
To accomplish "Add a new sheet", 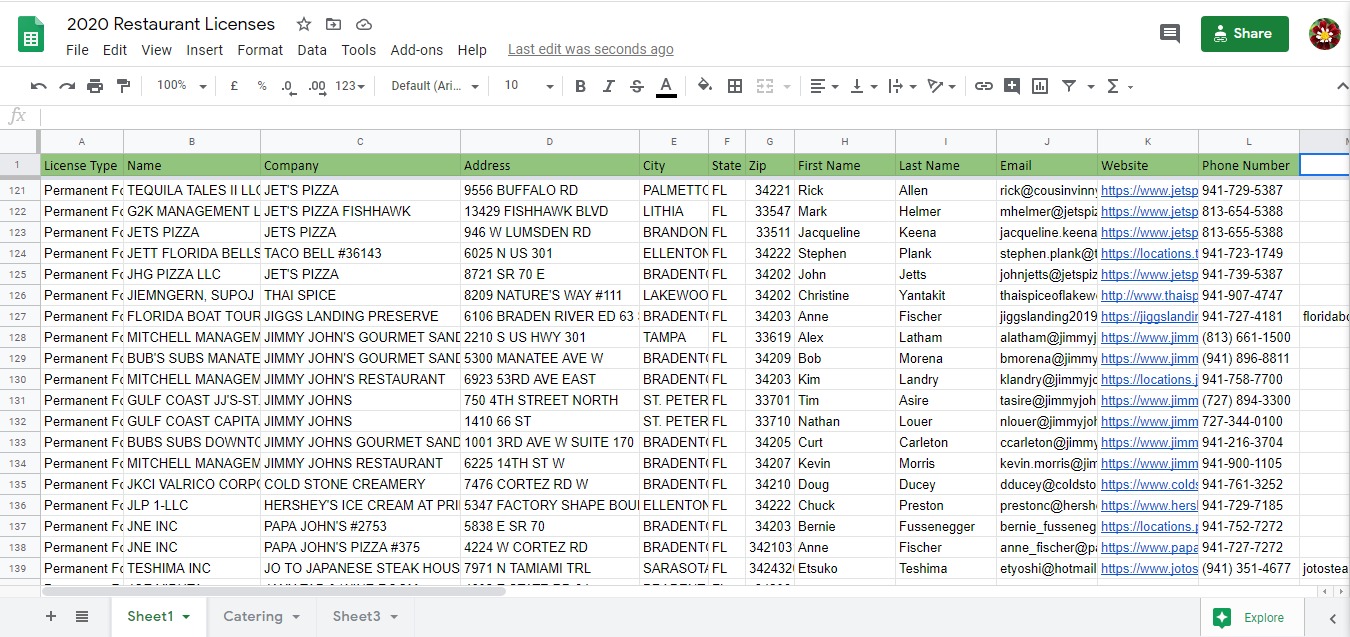I will (51, 617).
